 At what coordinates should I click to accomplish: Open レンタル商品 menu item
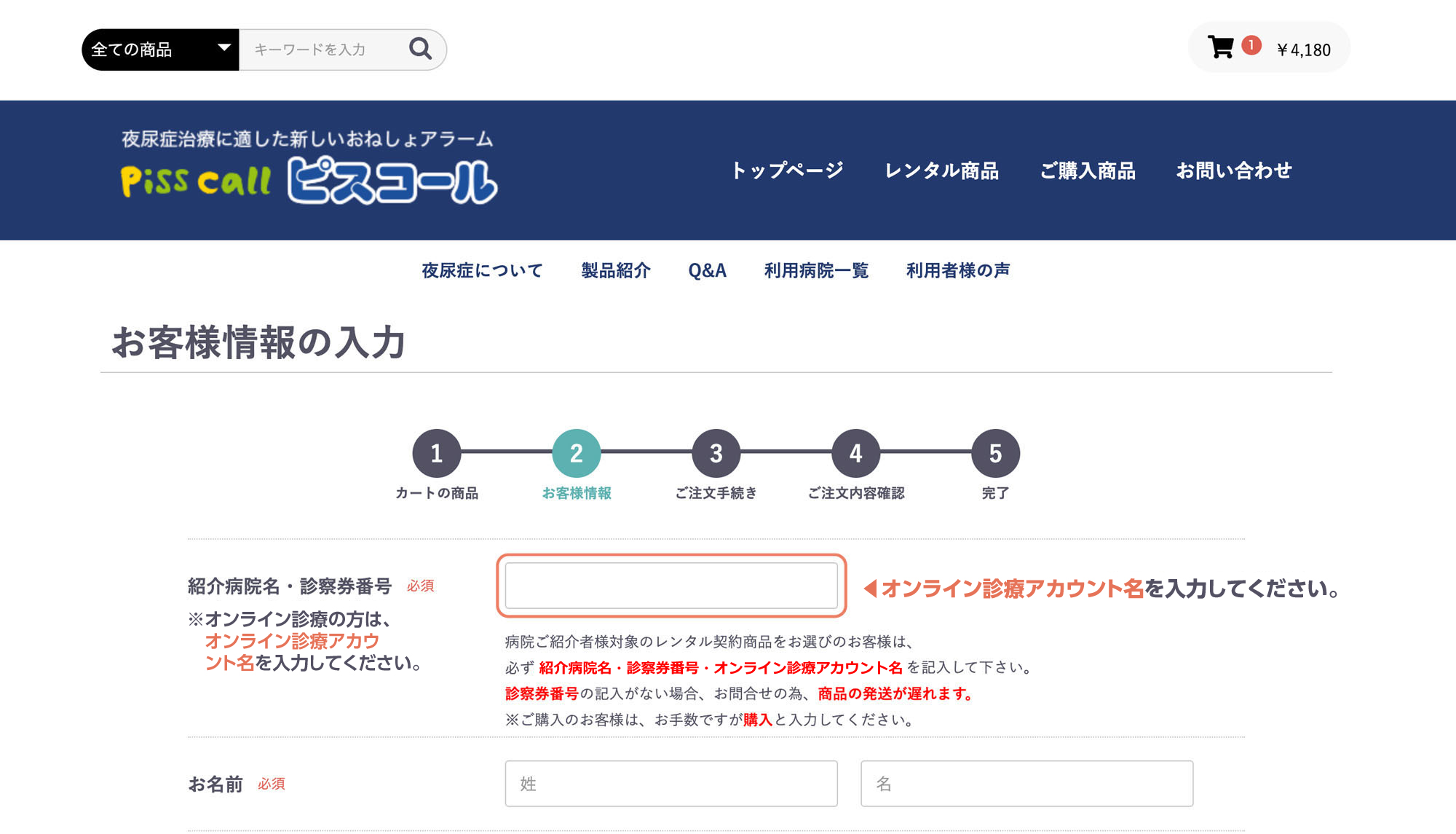(941, 170)
